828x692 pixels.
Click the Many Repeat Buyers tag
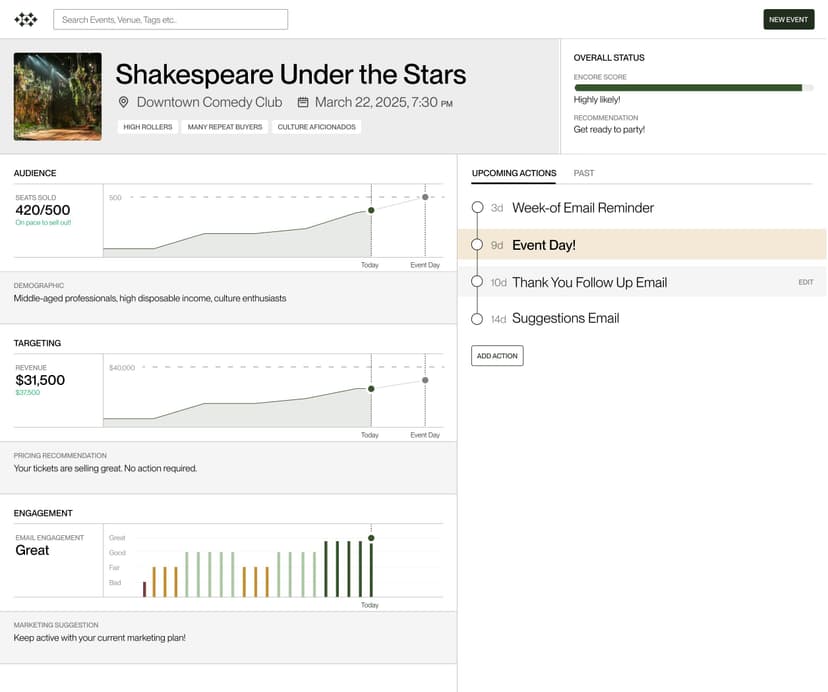tap(225, 127)
